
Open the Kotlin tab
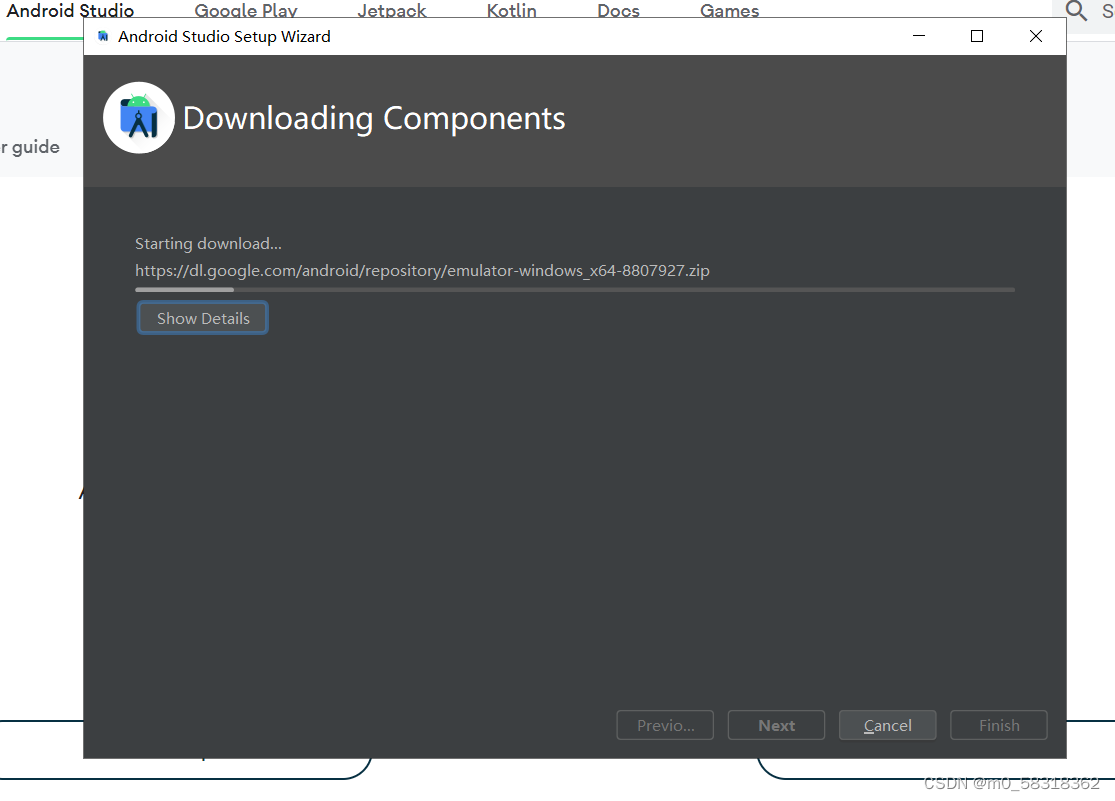(x=511, y=10)
